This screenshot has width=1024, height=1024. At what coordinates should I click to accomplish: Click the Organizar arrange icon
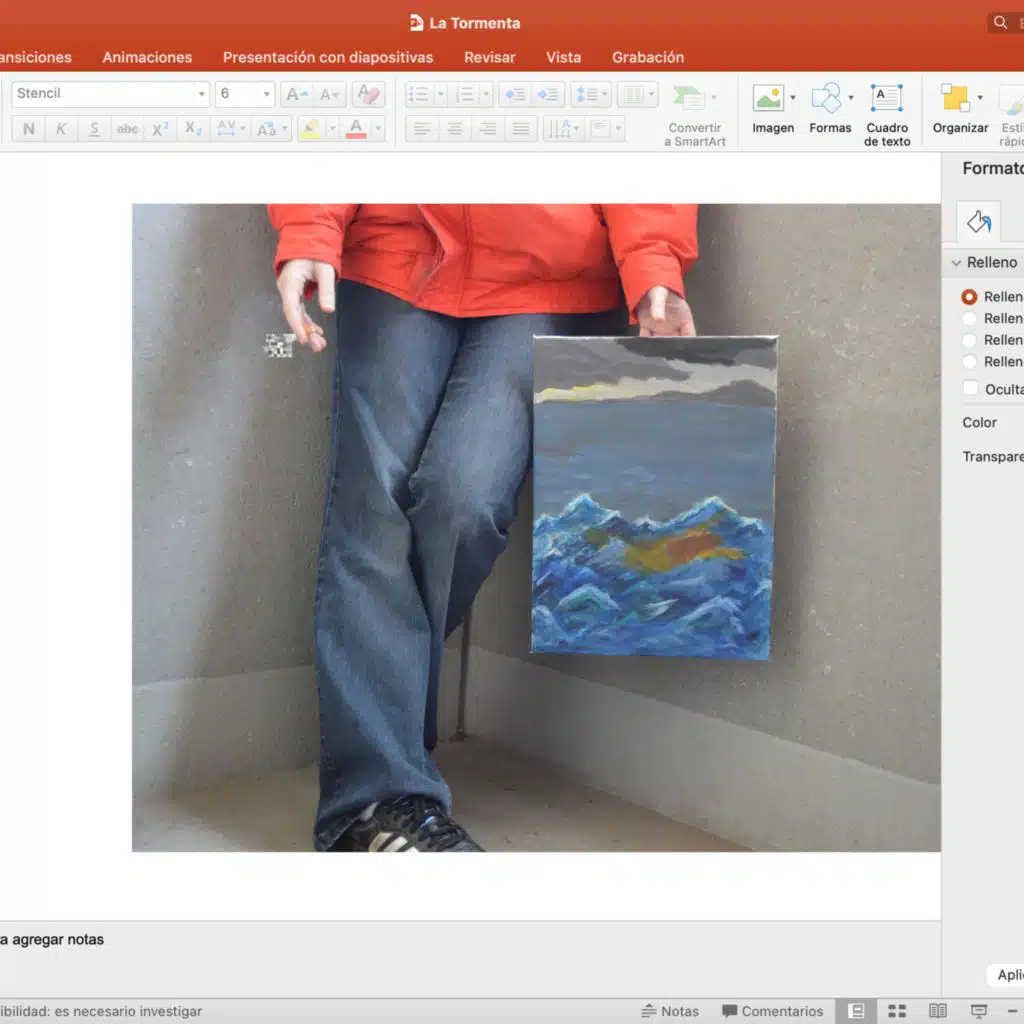coord(955,99)
